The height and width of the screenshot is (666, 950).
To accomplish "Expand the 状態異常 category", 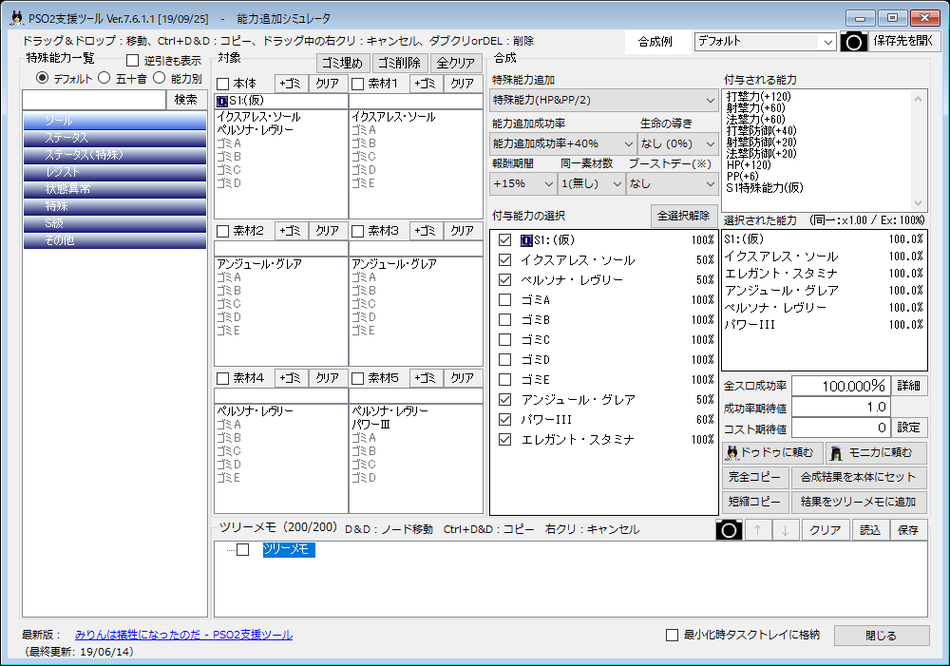I will tap(115, 189).
